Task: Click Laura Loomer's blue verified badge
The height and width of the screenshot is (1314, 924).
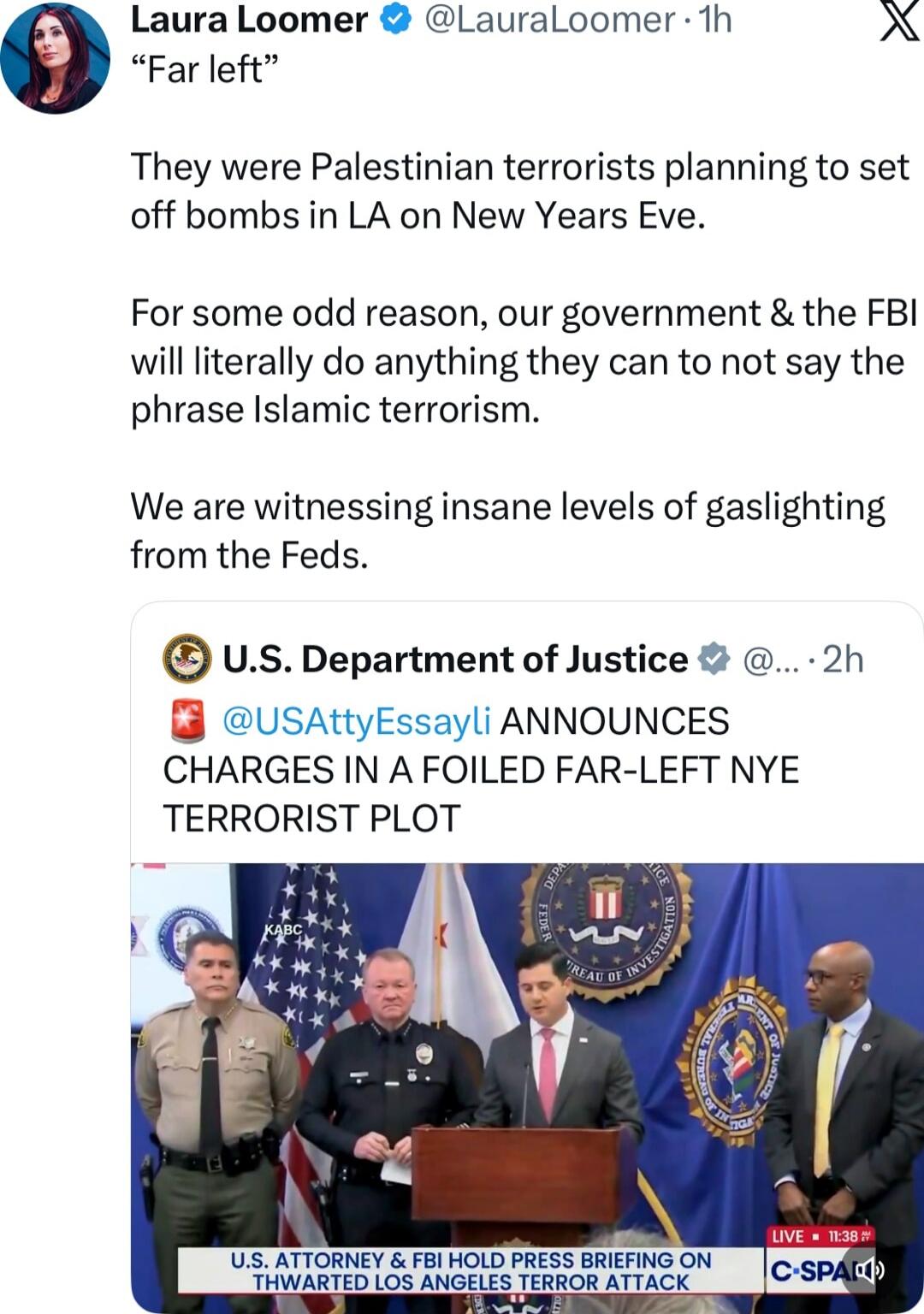Action: tap(395, 20)
